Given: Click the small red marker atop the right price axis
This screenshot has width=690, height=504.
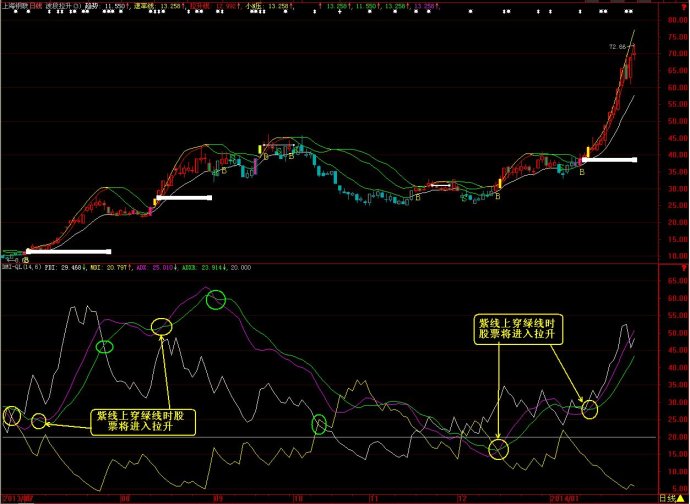Looking at the screenshot, I should pos(681,5).
